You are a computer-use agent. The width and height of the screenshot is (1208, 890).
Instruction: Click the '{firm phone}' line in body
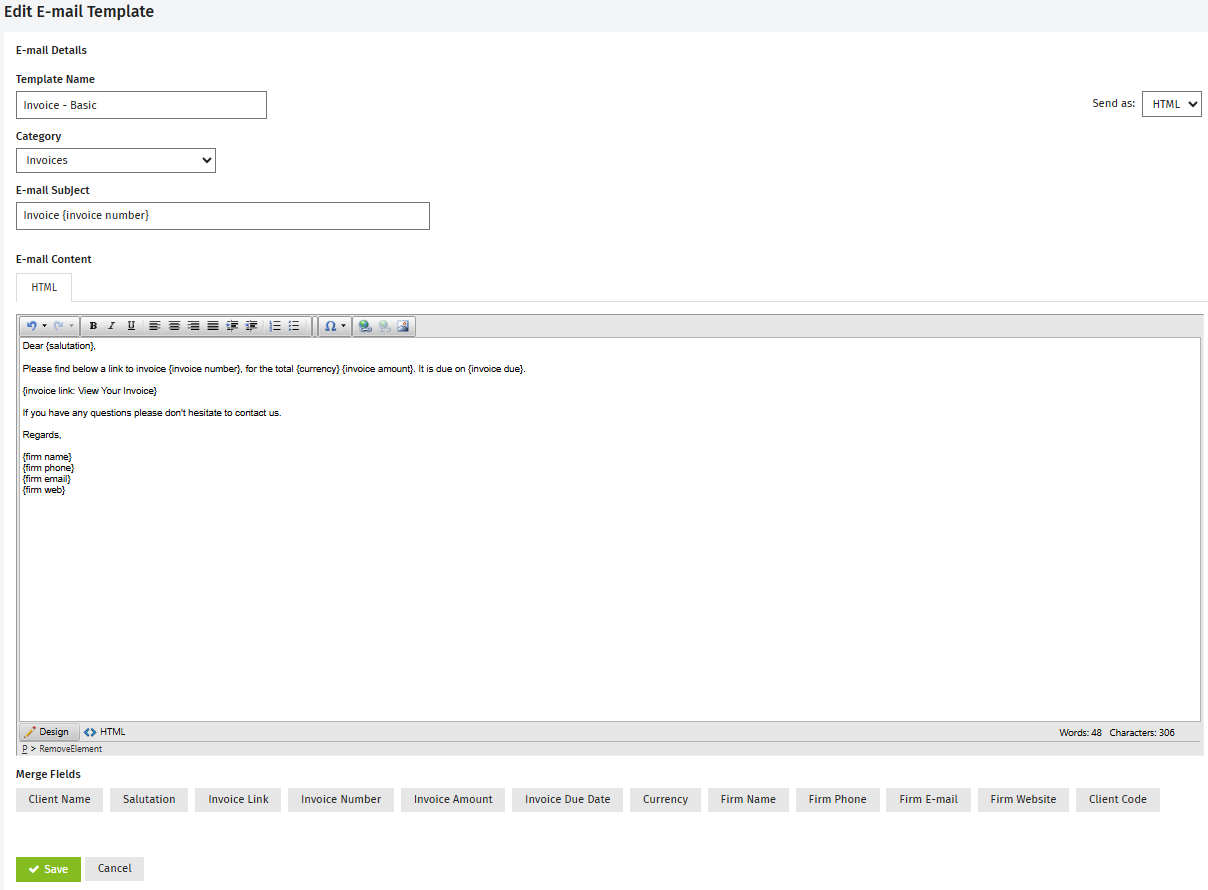[48, 468]
